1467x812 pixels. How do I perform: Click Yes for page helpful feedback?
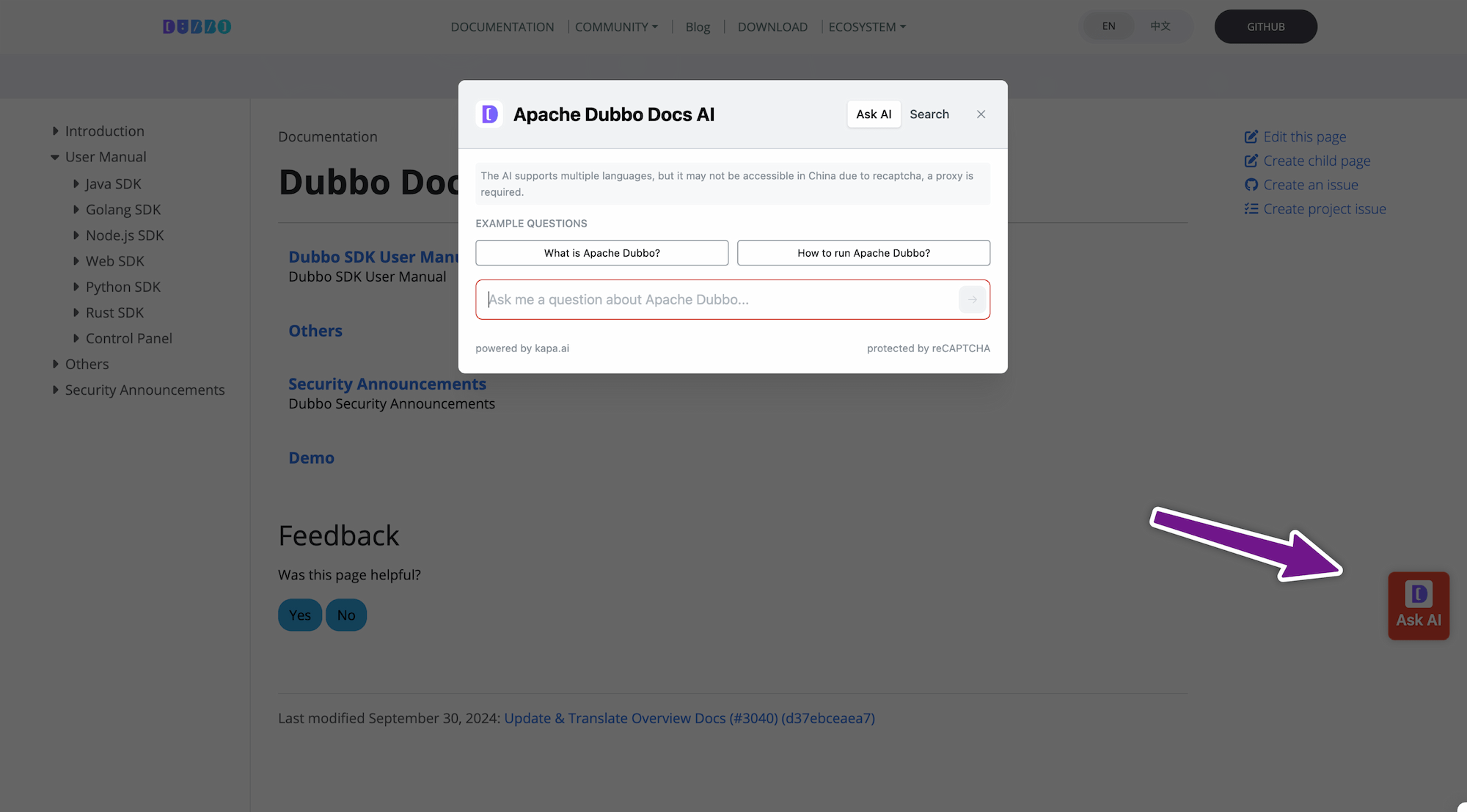300,615
